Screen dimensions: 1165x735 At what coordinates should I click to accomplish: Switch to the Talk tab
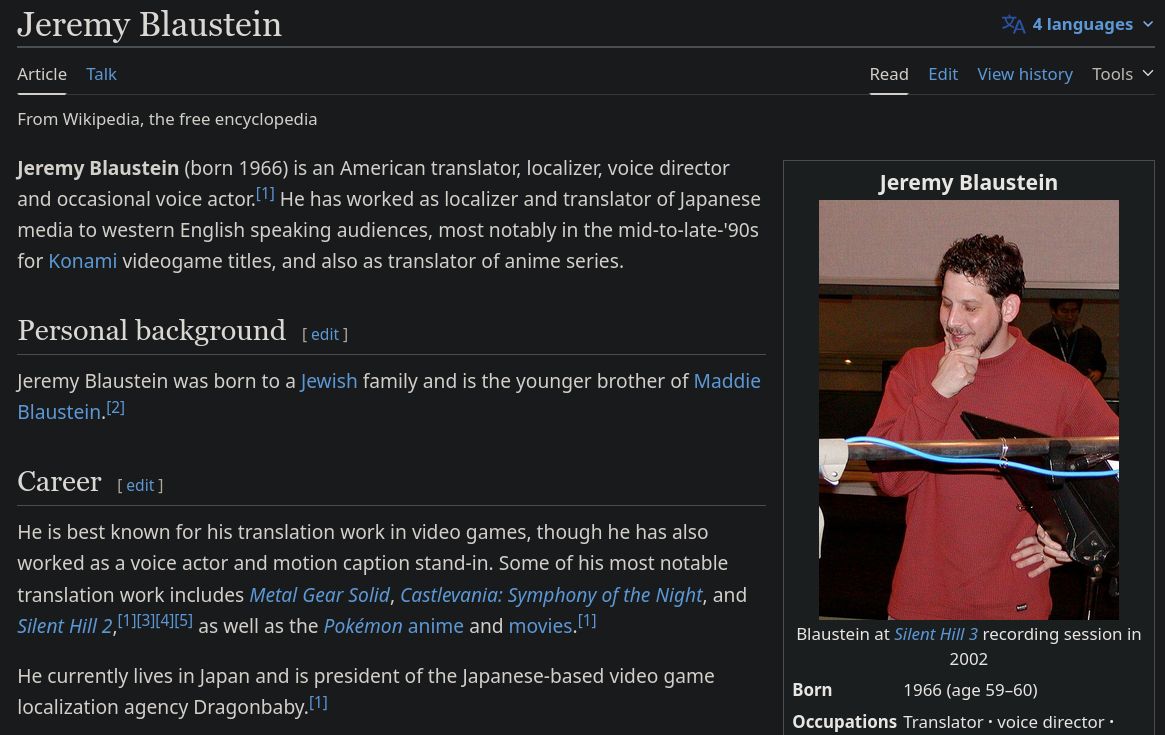(x=101, y=74)
